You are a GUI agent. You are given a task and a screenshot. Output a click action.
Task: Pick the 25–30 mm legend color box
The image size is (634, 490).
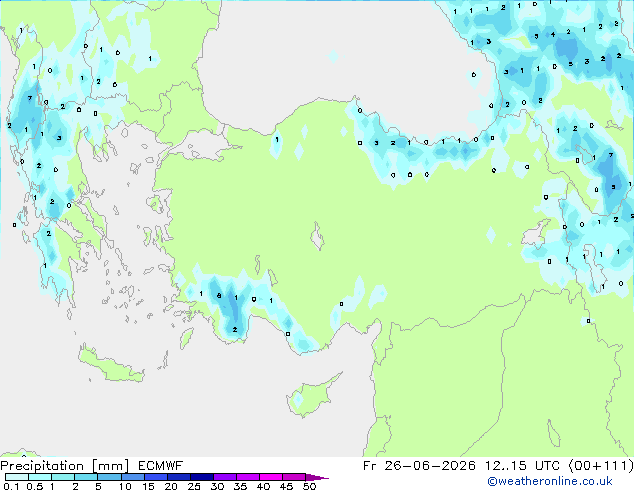click(201, 477)
